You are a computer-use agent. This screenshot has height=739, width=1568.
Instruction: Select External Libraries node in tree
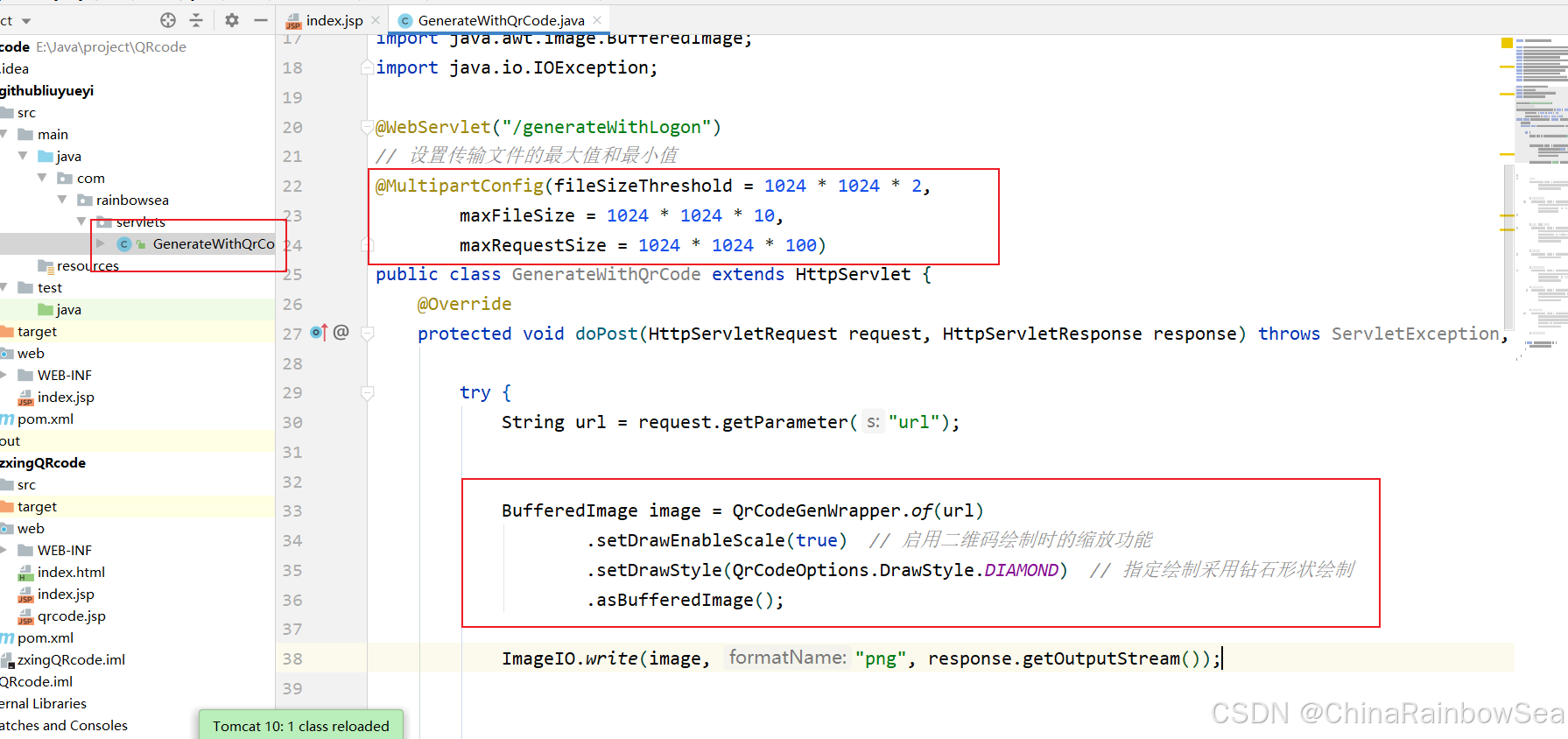44,703
